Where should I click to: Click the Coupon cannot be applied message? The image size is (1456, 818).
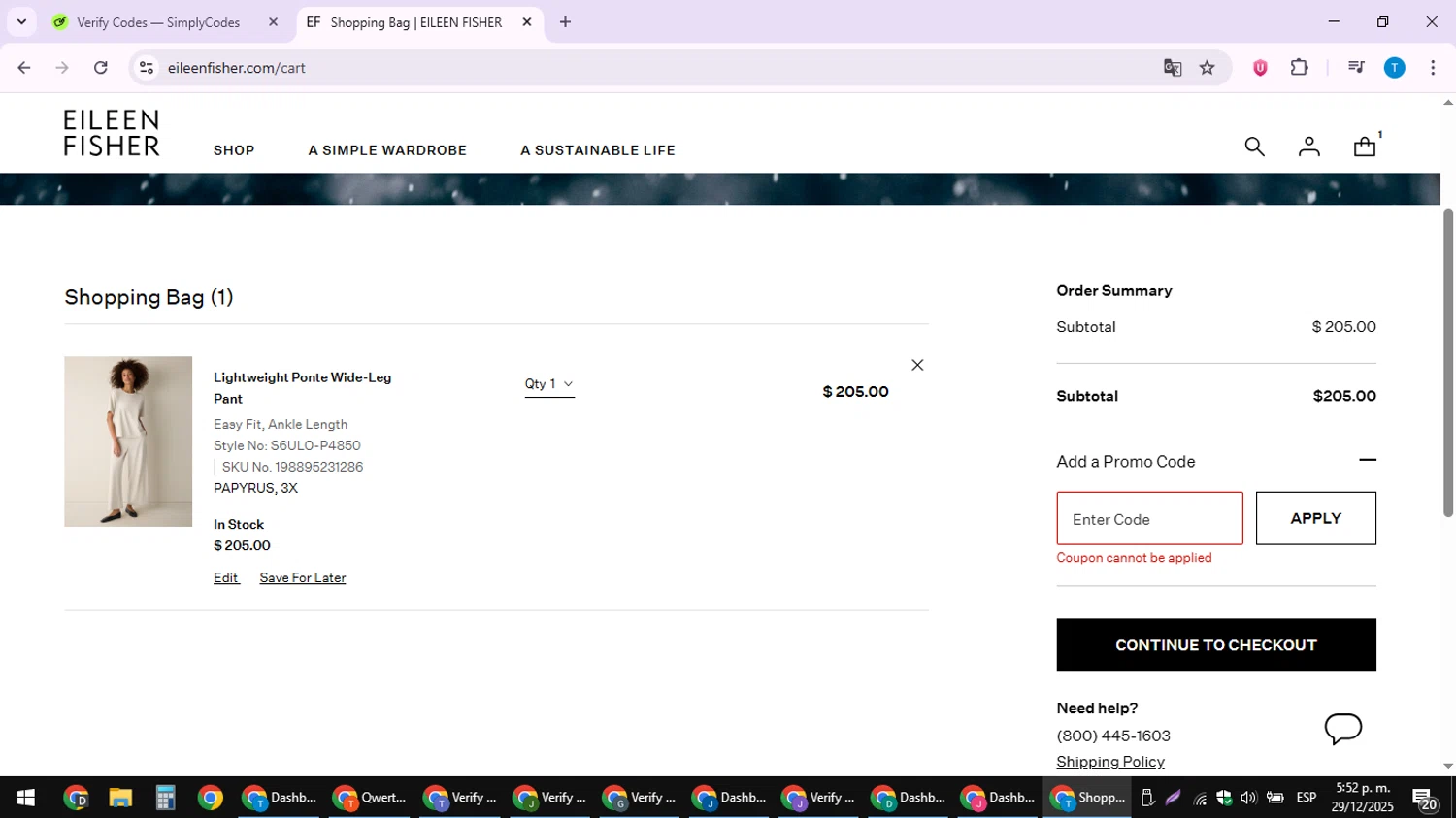1134,558
